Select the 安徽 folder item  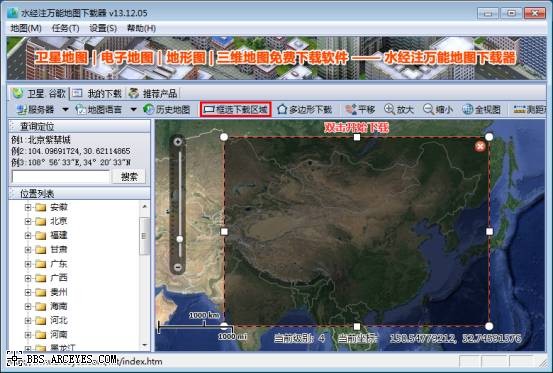(x=51, y=207)
